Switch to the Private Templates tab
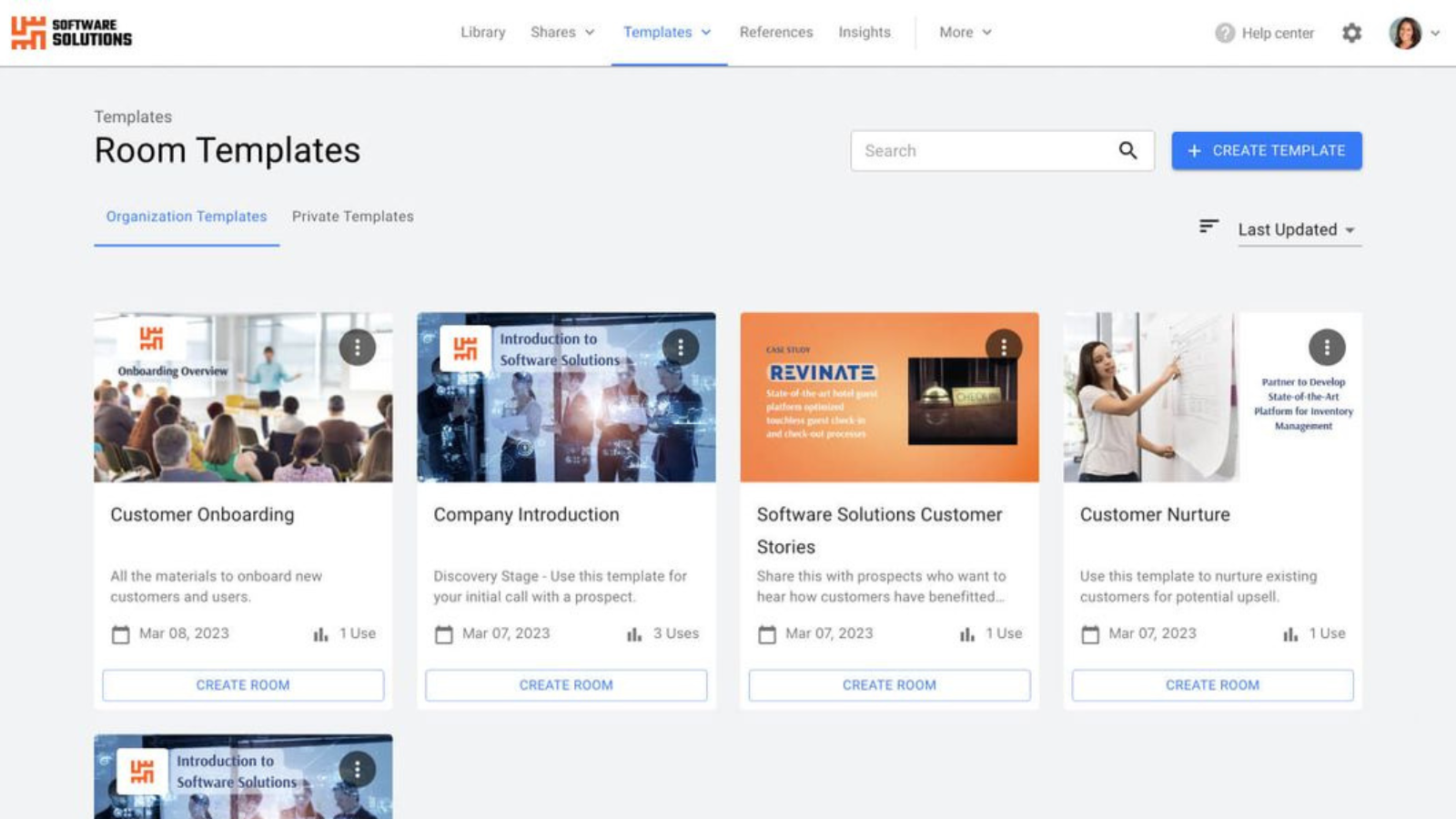The width and height of the screenshot is (1456, 819). (x=352, y=217)
